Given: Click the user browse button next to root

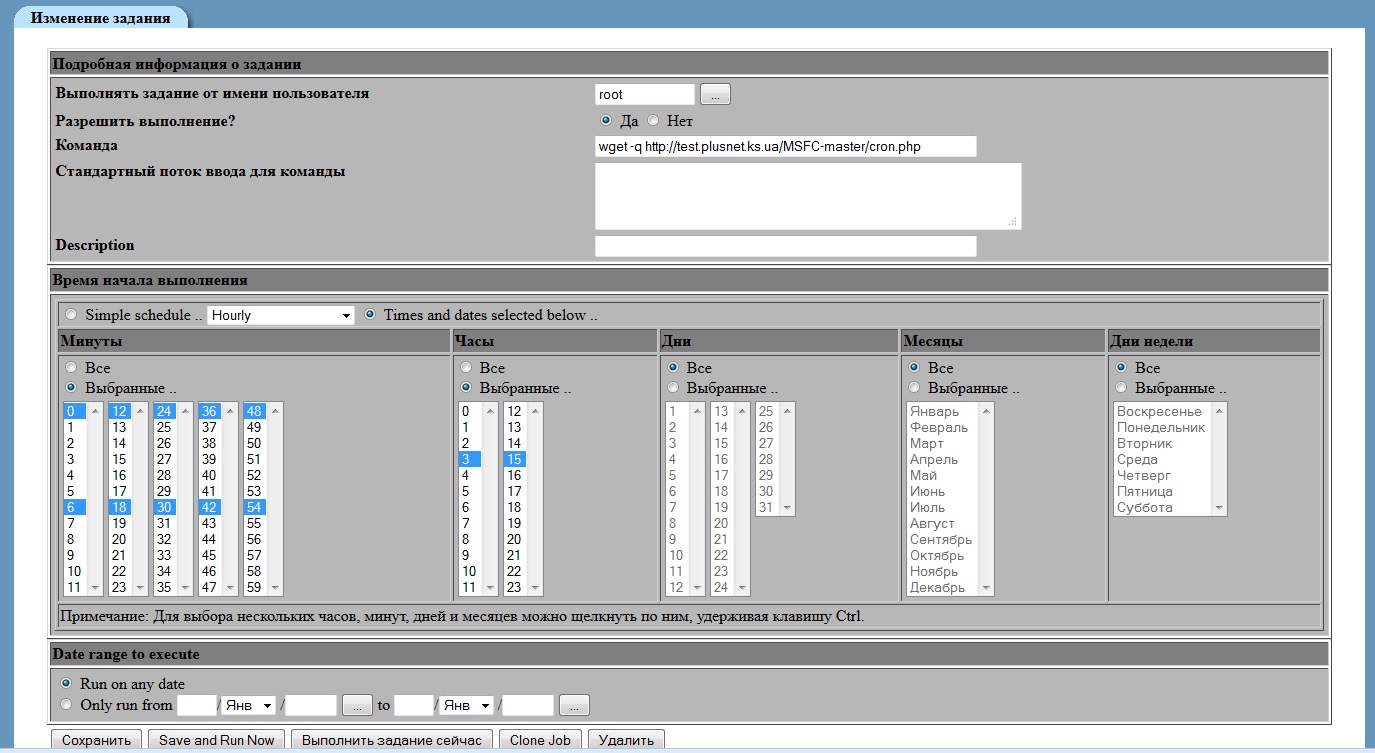Looking at the screenshot, I should pos(715,94).
